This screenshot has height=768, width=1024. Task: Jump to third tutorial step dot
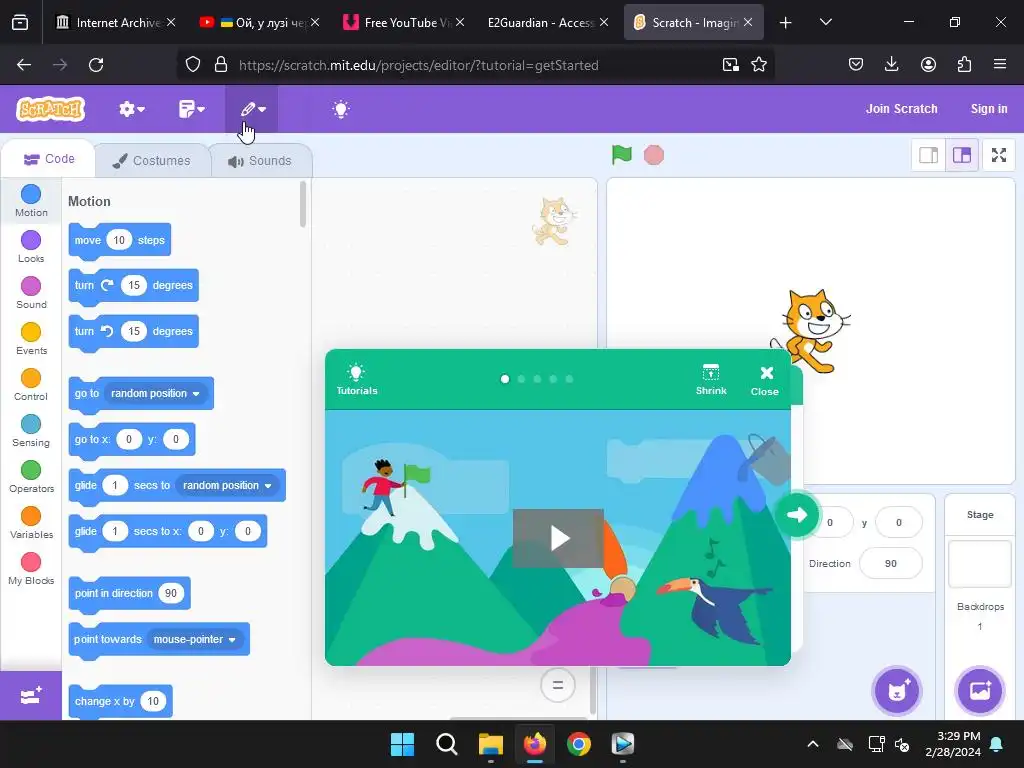click(537, 379)
